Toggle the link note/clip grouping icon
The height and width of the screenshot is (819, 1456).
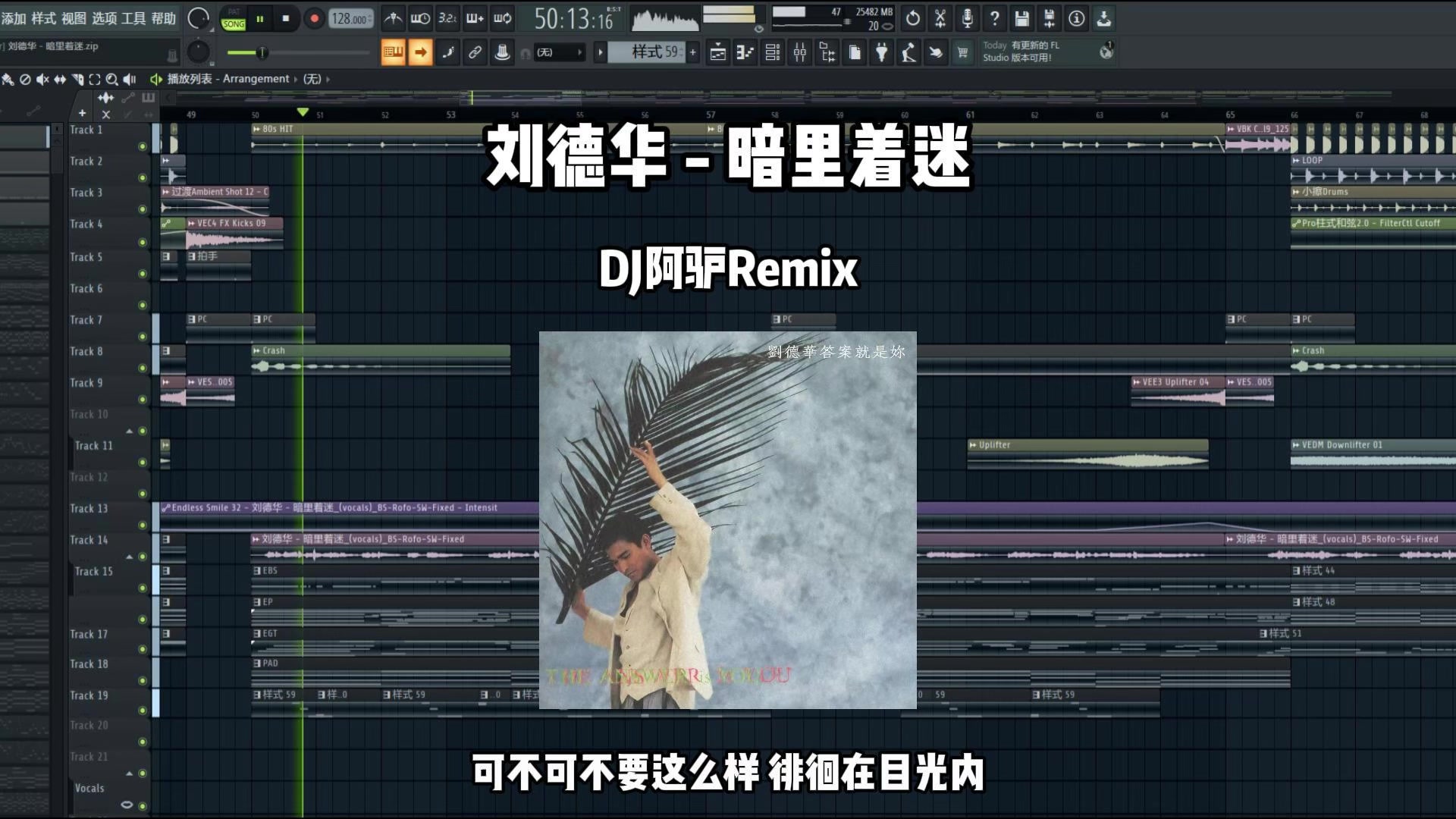coord(475,52)
